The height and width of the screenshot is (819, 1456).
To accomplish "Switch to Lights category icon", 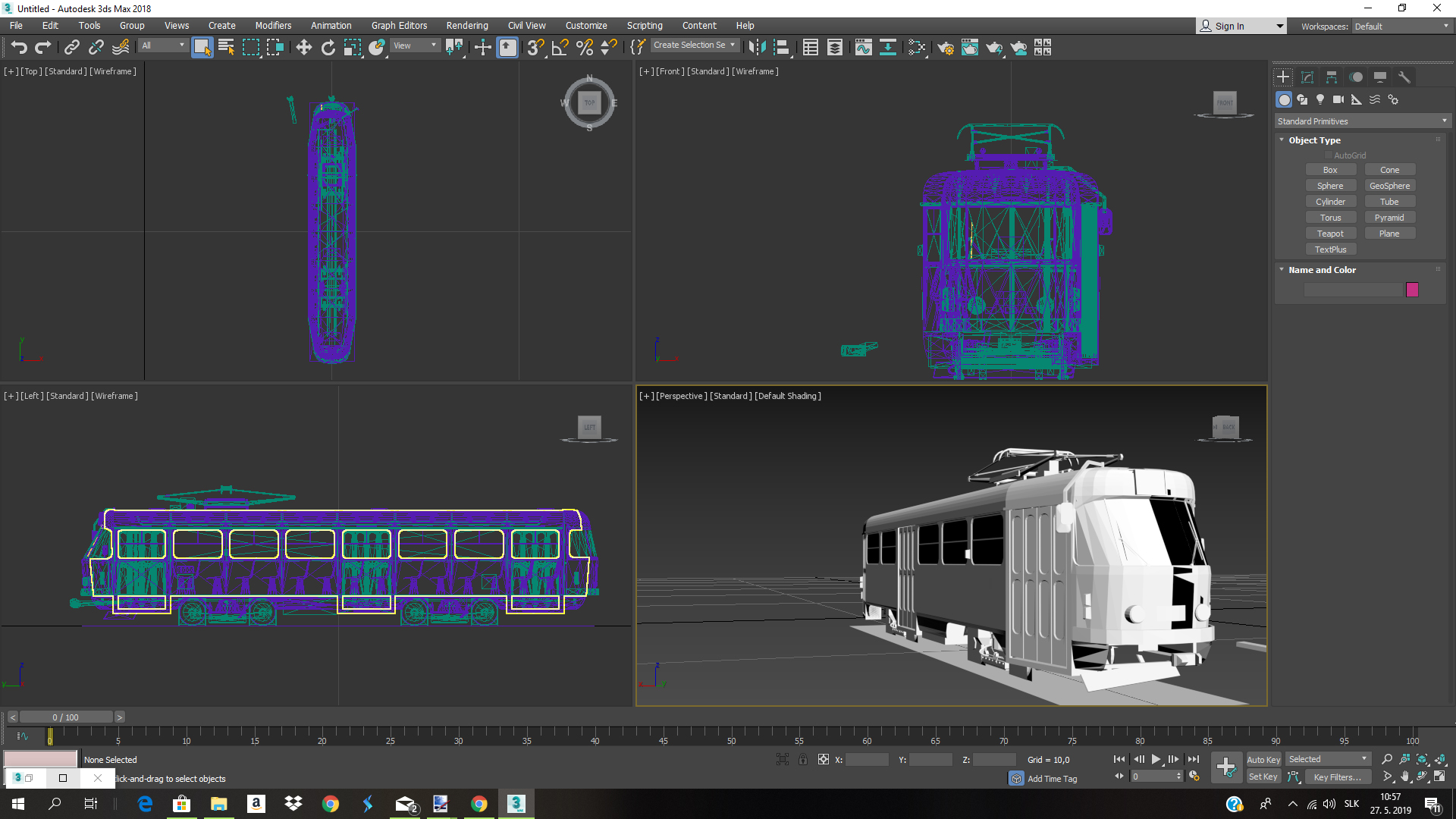I will 1320,99.
